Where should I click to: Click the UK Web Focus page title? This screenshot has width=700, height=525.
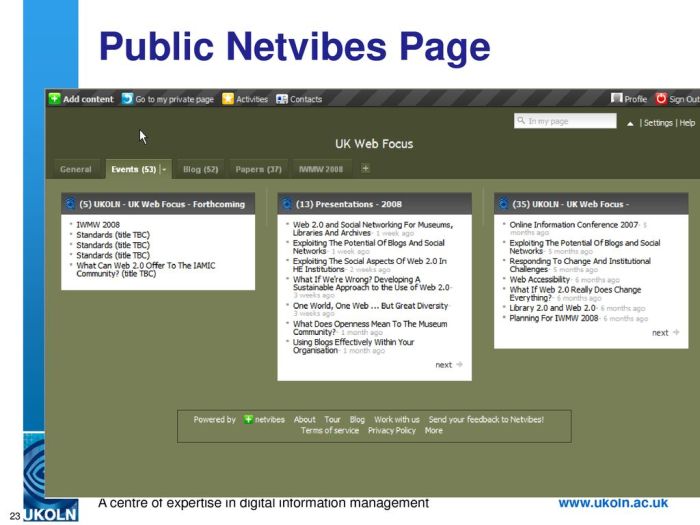pyautogui.click(x=374, y=144)
